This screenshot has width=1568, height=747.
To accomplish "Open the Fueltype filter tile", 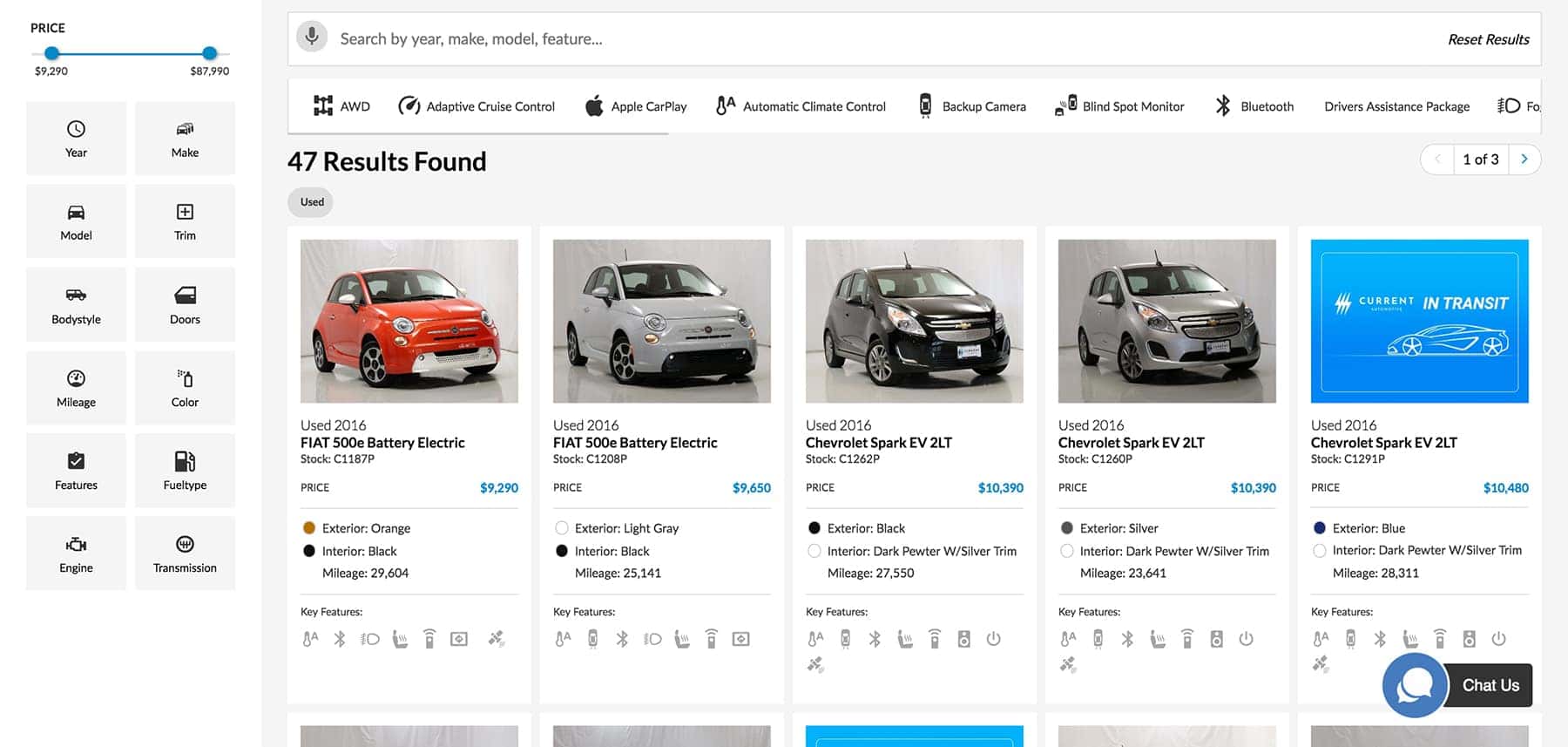I will tap(185, 471).
